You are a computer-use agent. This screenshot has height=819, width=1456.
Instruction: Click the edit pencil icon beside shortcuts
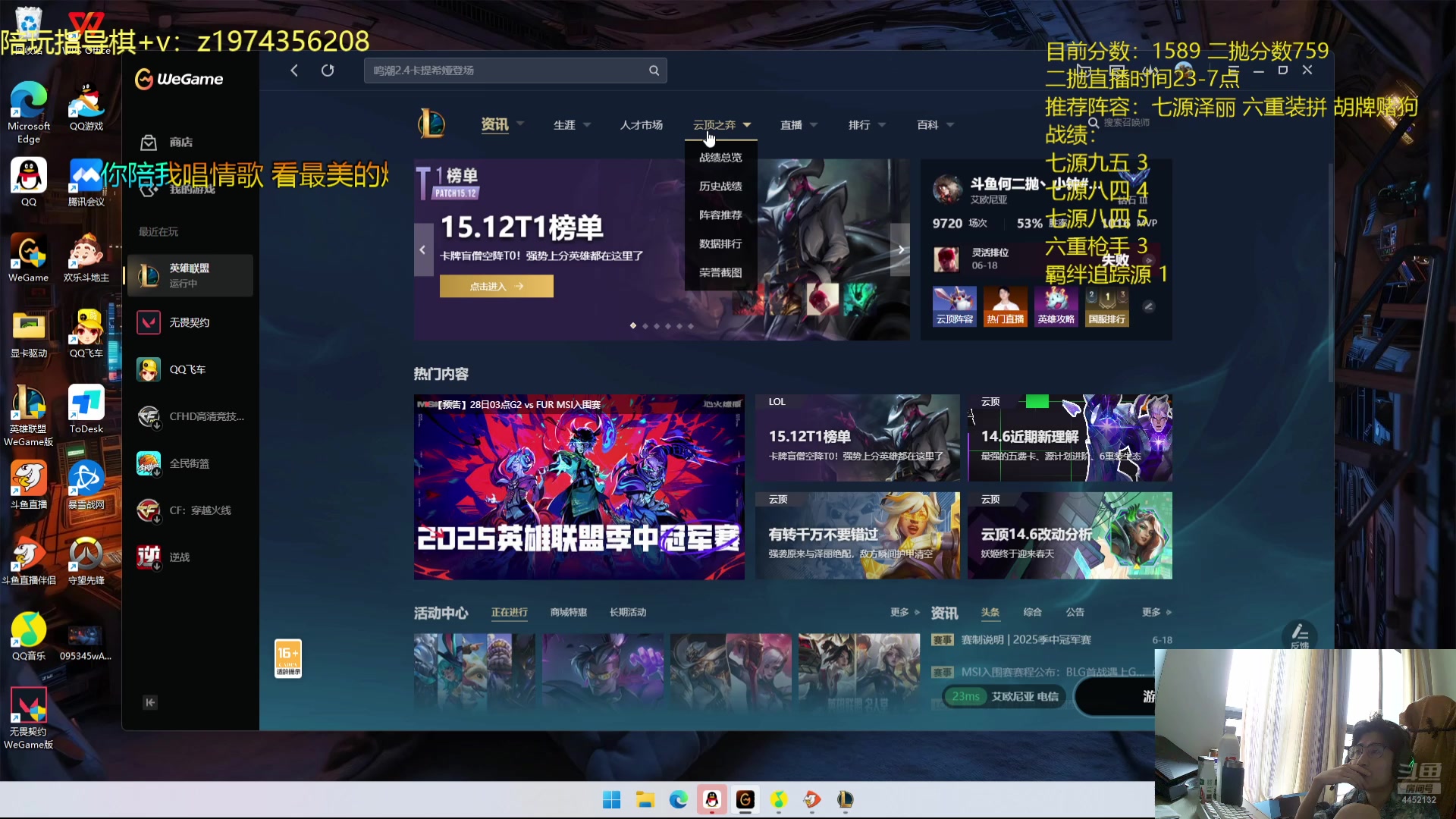(1149, 306)
